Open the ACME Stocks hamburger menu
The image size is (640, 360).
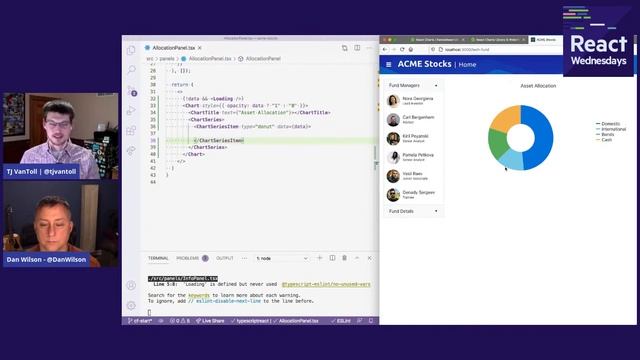click(x=389, y=64)
